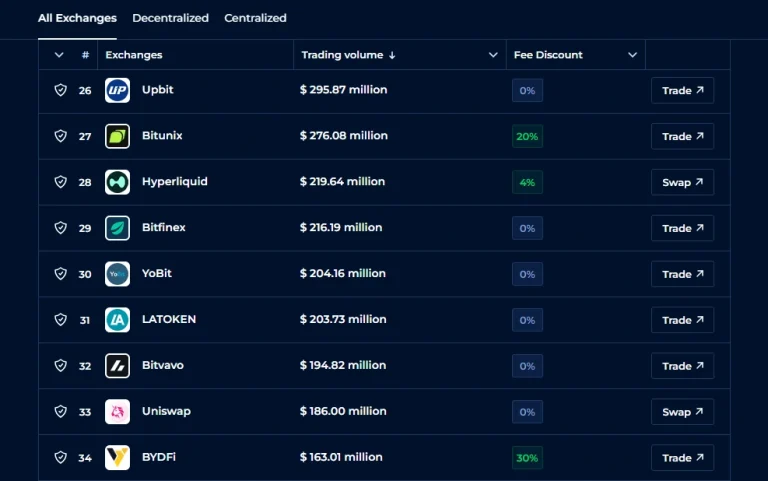768x481 pixels.
Task: Click the sort arrow beside Trading volume
Action: point(392,55)
